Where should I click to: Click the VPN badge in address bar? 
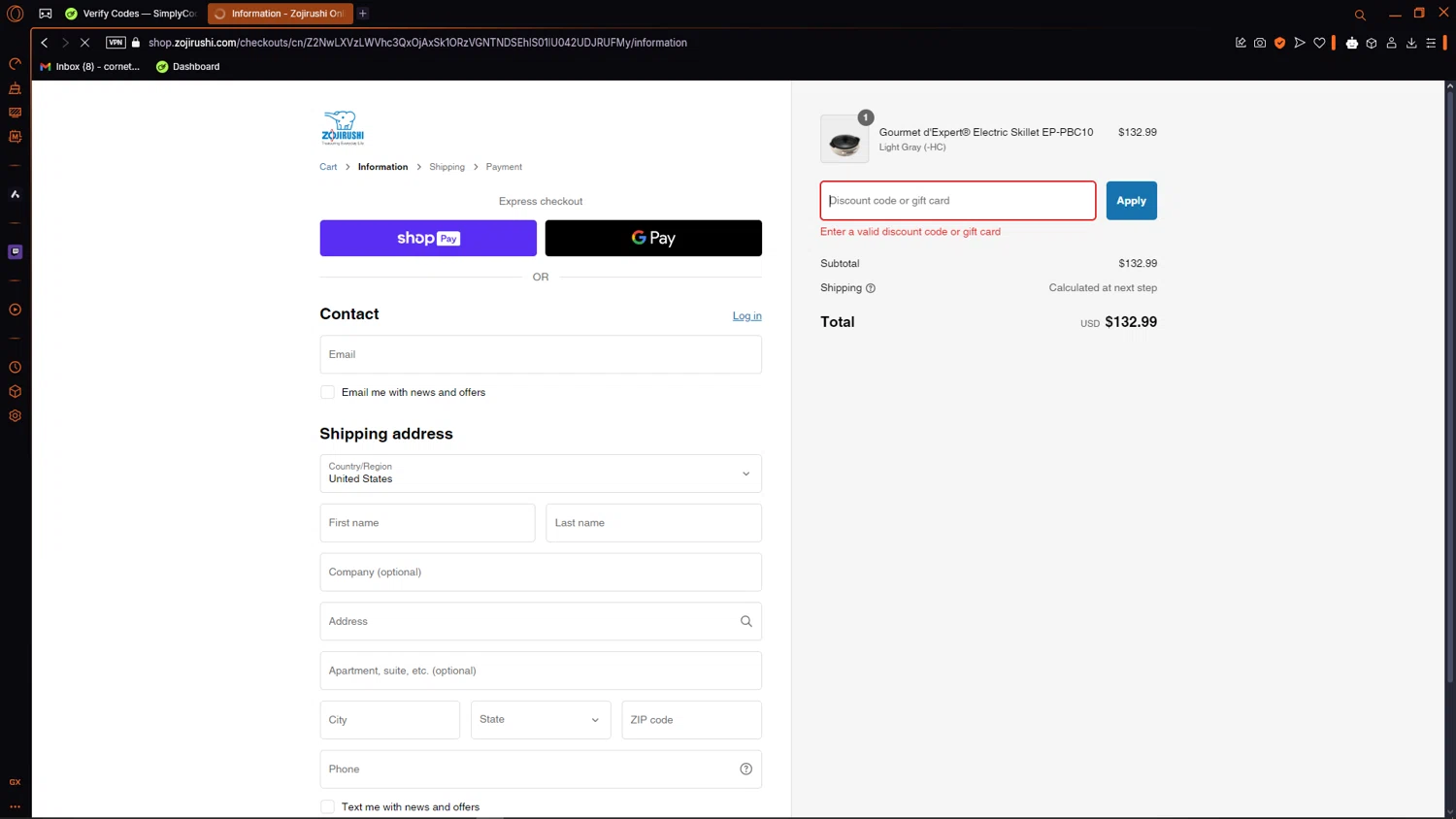tap(116, 43)
